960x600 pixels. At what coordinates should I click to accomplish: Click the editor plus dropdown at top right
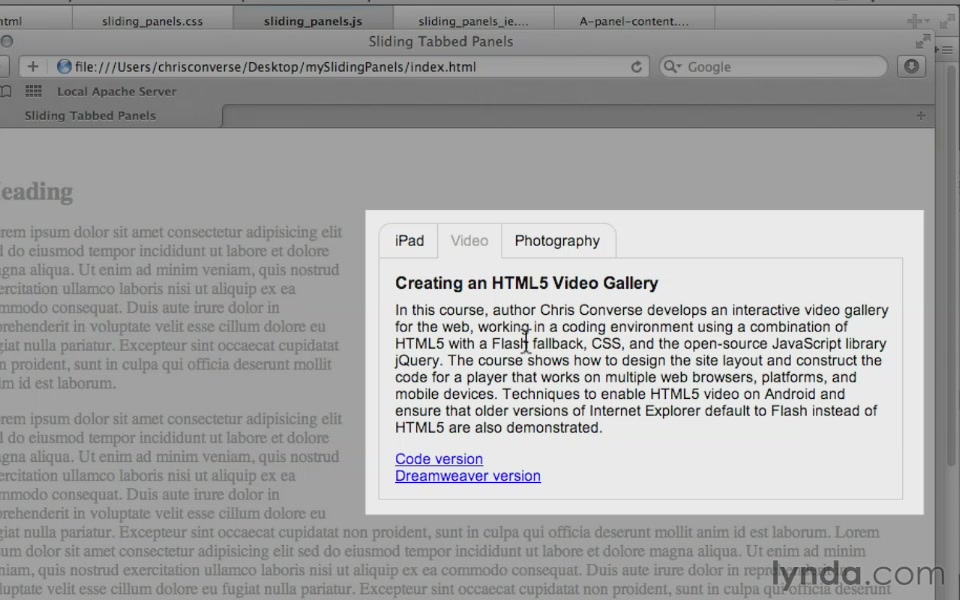[x=918, y=21]
